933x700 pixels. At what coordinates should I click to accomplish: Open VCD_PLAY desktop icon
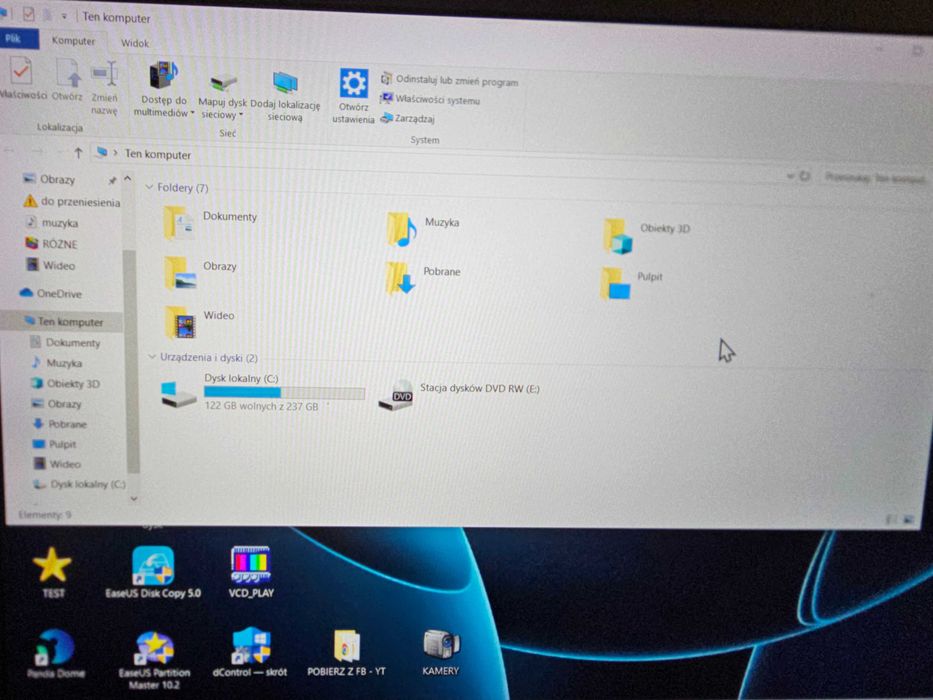click(x=251, y=572)
